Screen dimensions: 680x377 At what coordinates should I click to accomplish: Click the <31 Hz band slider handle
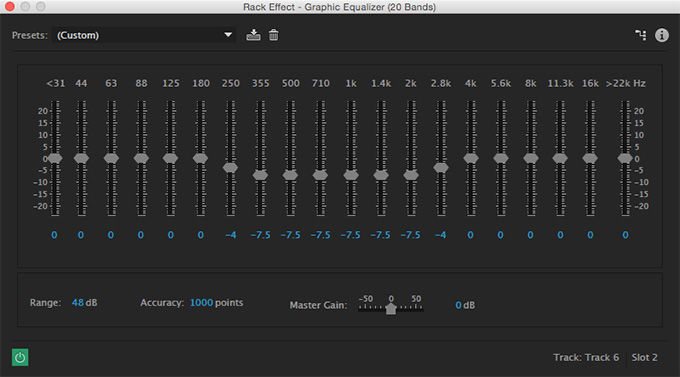coord(55,158)
